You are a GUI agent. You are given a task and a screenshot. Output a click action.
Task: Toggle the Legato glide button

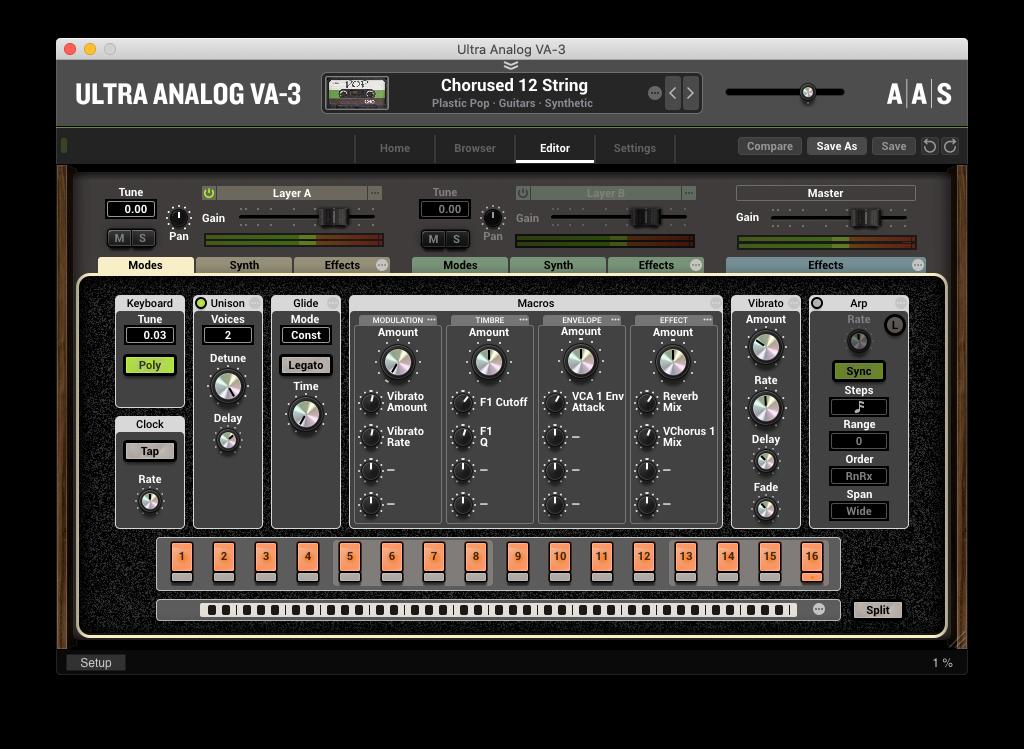click(306, 365)
